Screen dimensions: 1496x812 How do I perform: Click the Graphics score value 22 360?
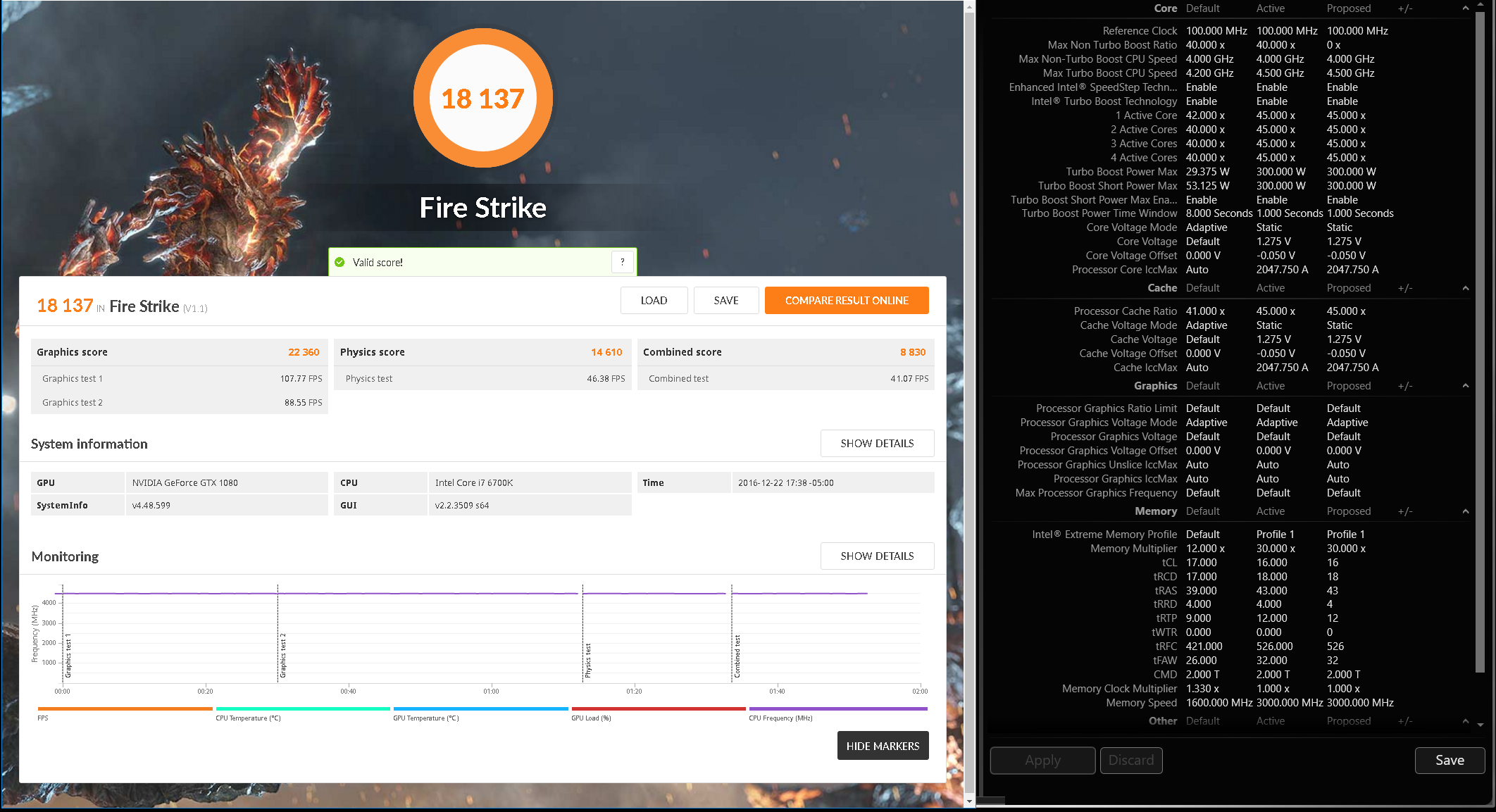tap(304, 352)
